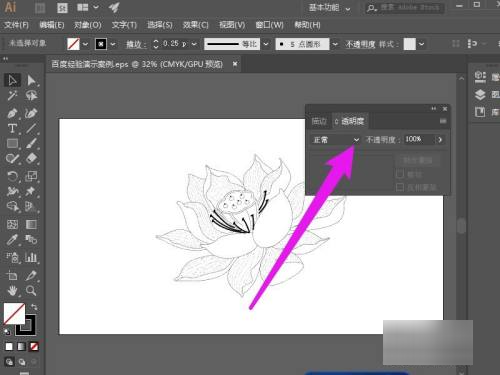Select the Zoom tool
The image size is (500, 375).
(31, 291)
